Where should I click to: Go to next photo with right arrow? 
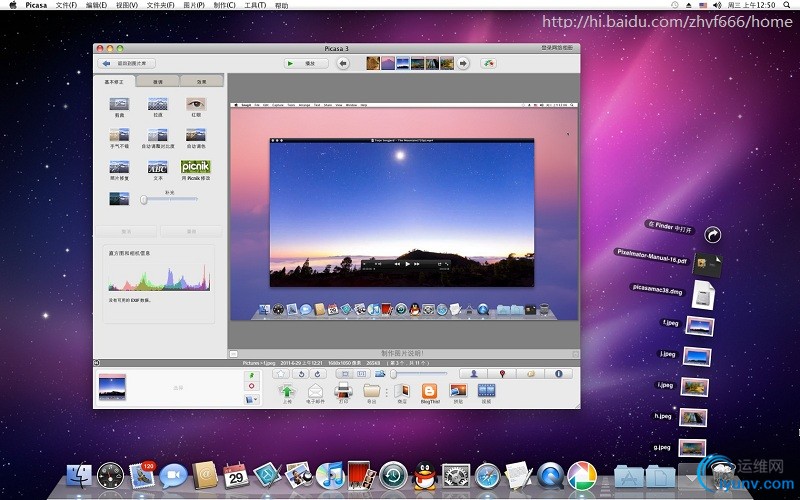(463, 63)
